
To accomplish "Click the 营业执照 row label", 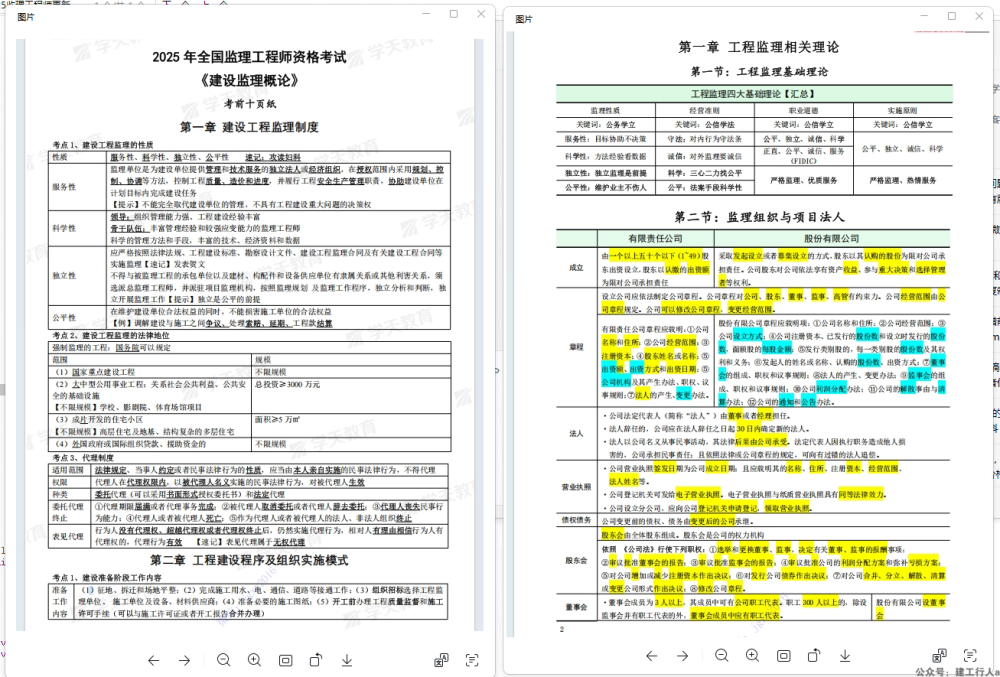I will click(576, 487).
